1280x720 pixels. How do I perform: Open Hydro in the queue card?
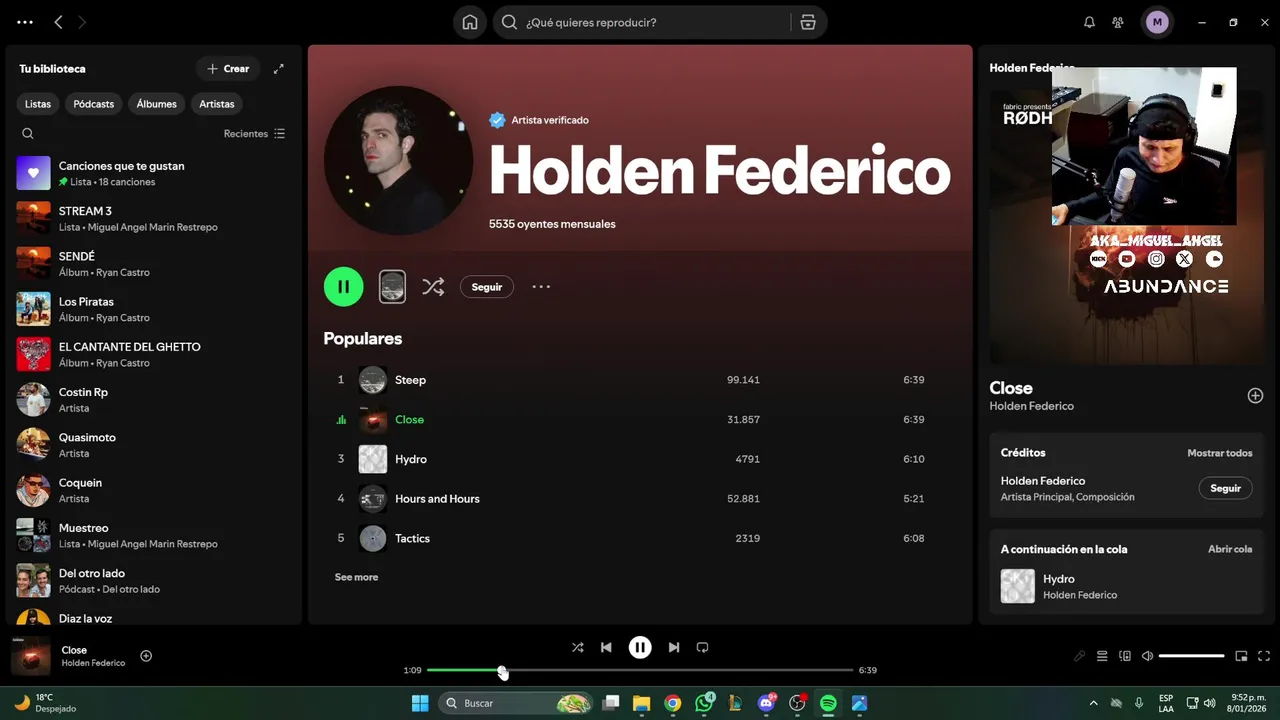pos(1126,586)
